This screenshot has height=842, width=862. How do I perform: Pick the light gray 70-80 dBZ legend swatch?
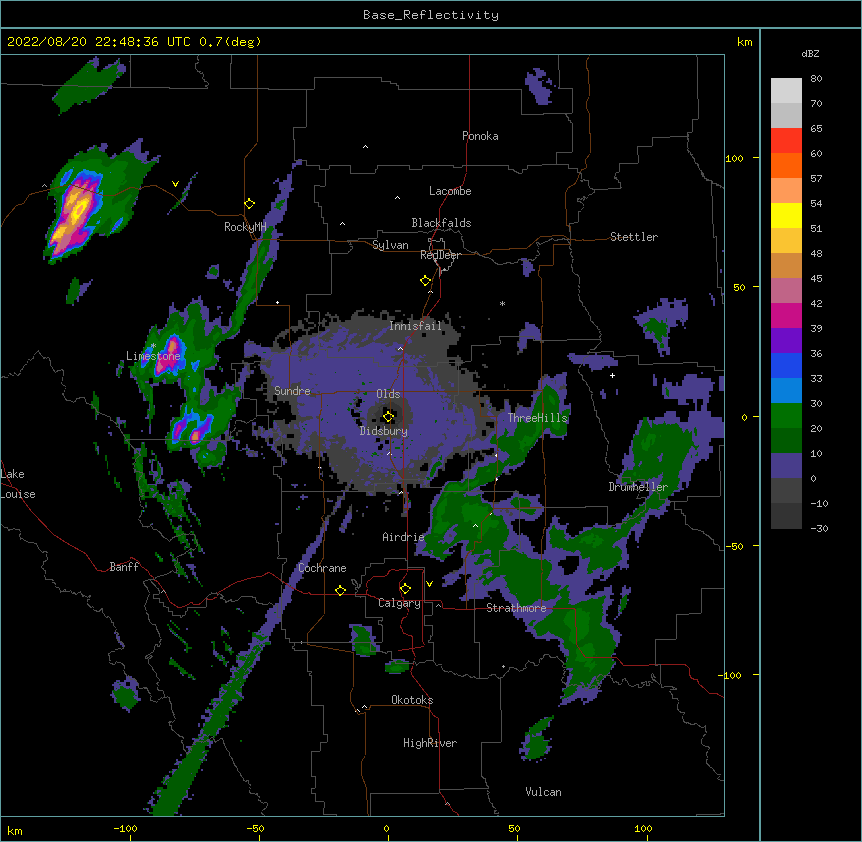click(x=786, y=91)
